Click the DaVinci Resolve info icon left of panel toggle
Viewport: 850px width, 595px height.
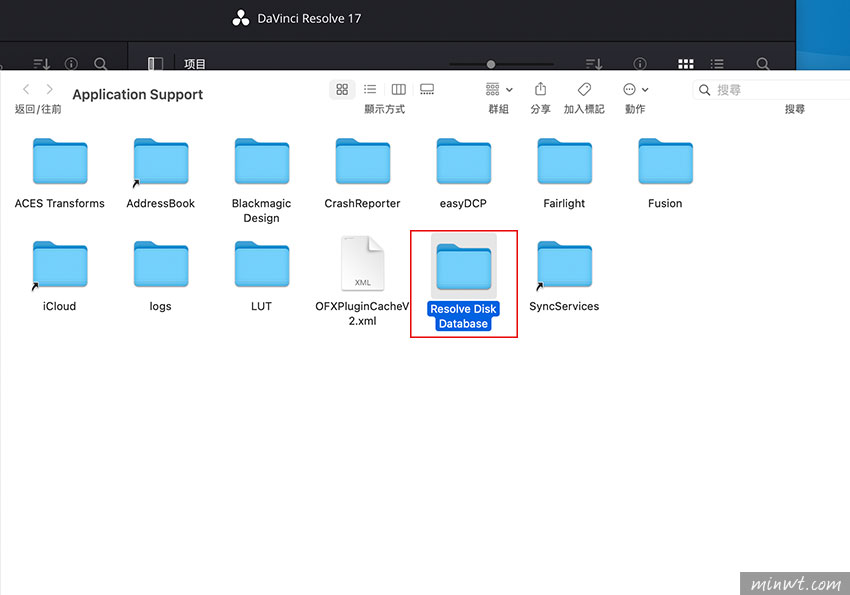(x=71, y=64)
